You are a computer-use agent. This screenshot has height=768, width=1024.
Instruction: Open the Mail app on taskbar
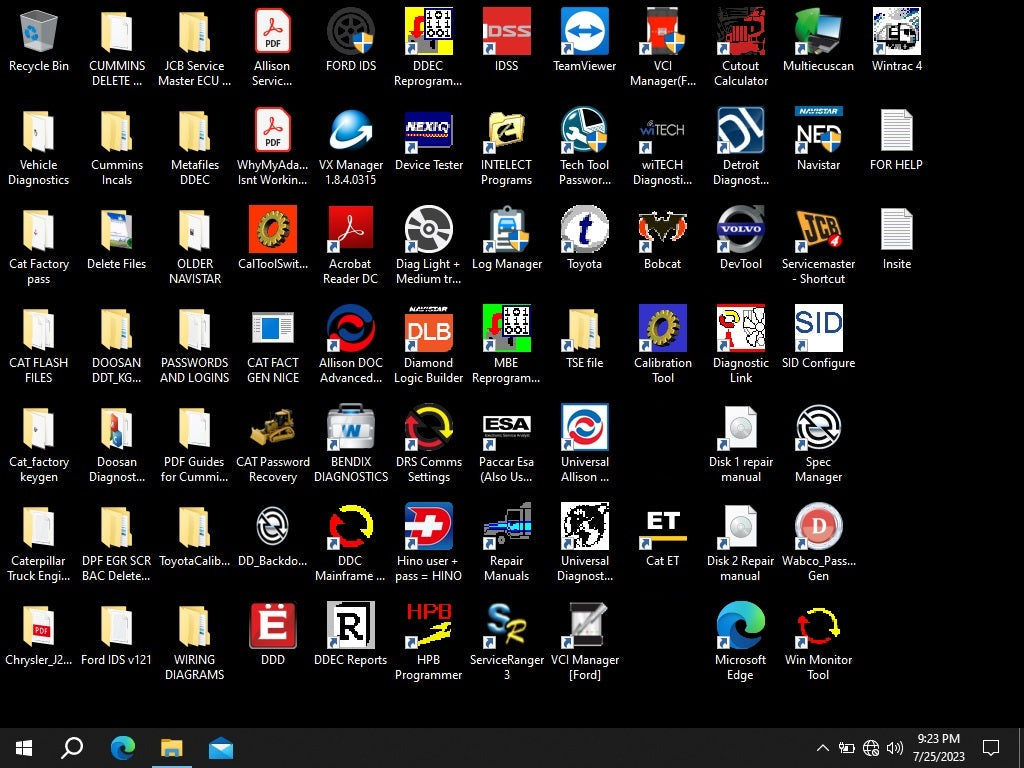click(221, 748)
